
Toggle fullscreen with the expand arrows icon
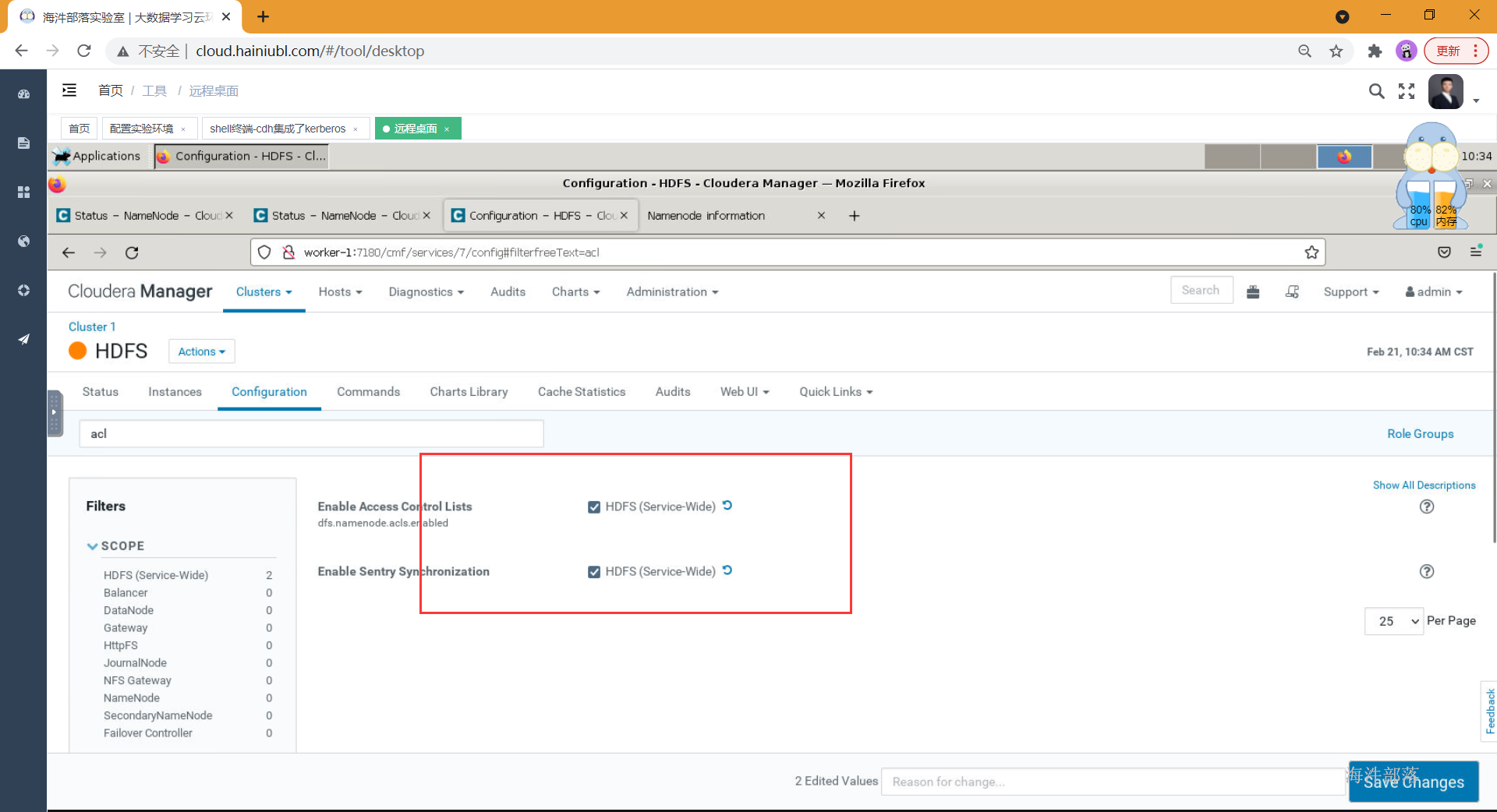tap(1407, 91)
